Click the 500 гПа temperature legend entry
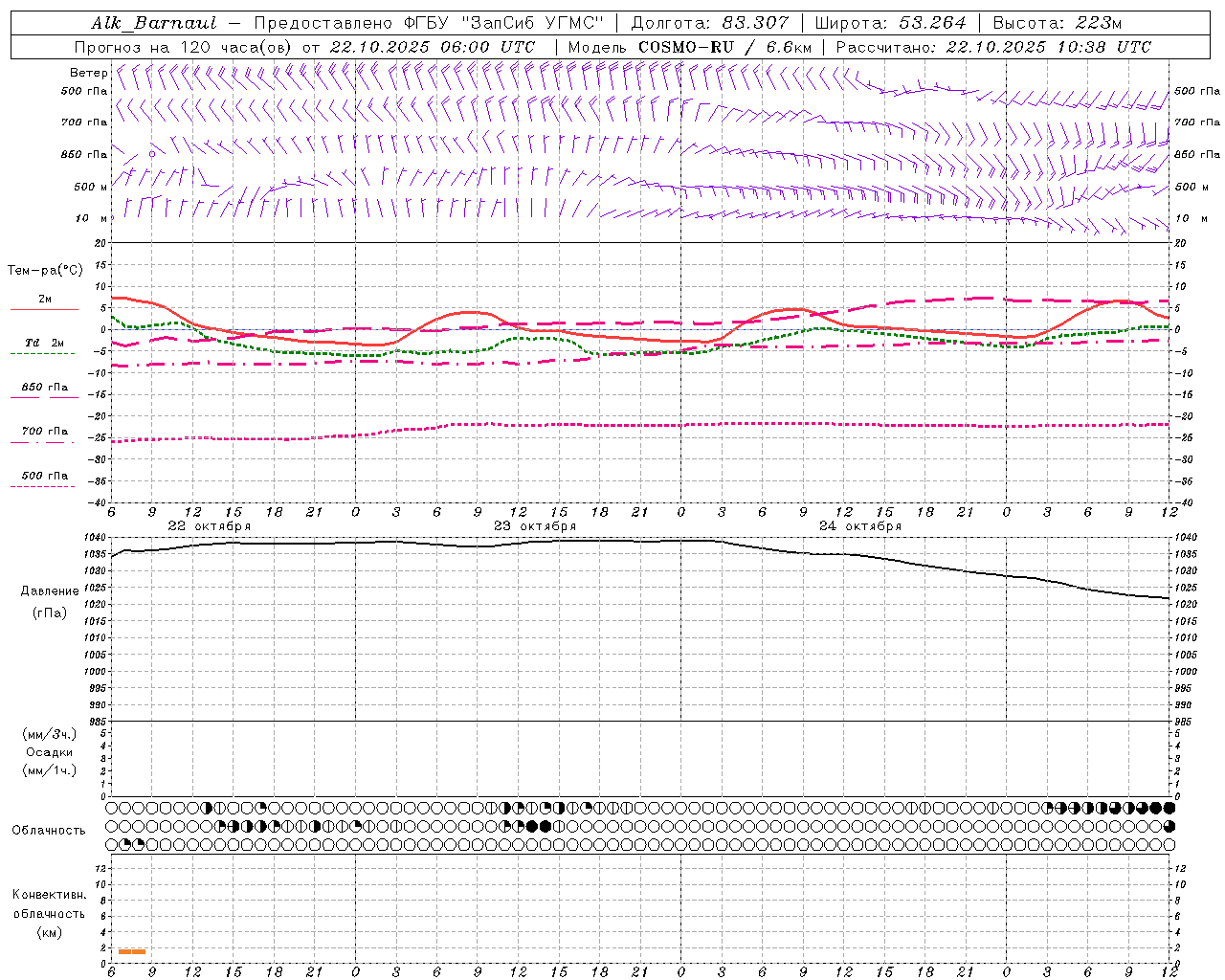Screen dimensions: 1225x980 [44, 476]
